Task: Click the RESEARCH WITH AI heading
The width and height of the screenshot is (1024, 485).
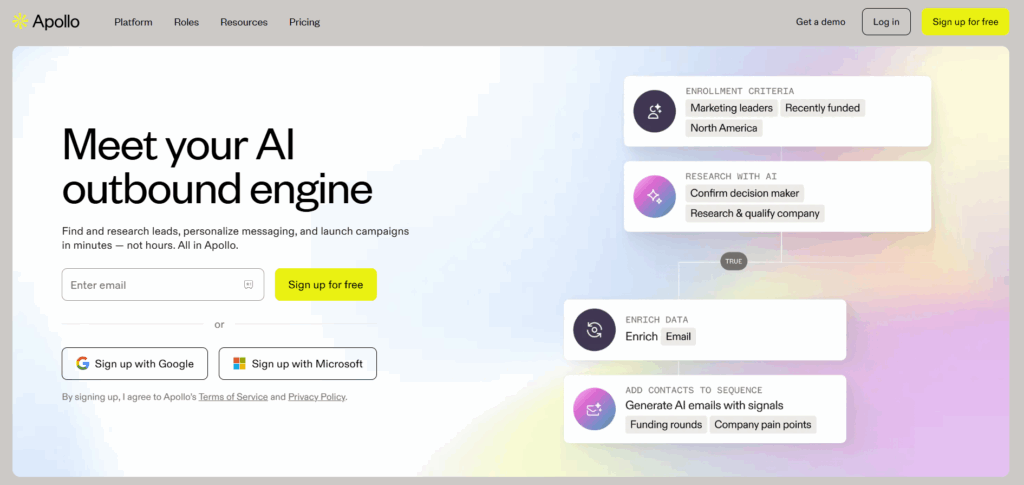Action: coord(731,176)
